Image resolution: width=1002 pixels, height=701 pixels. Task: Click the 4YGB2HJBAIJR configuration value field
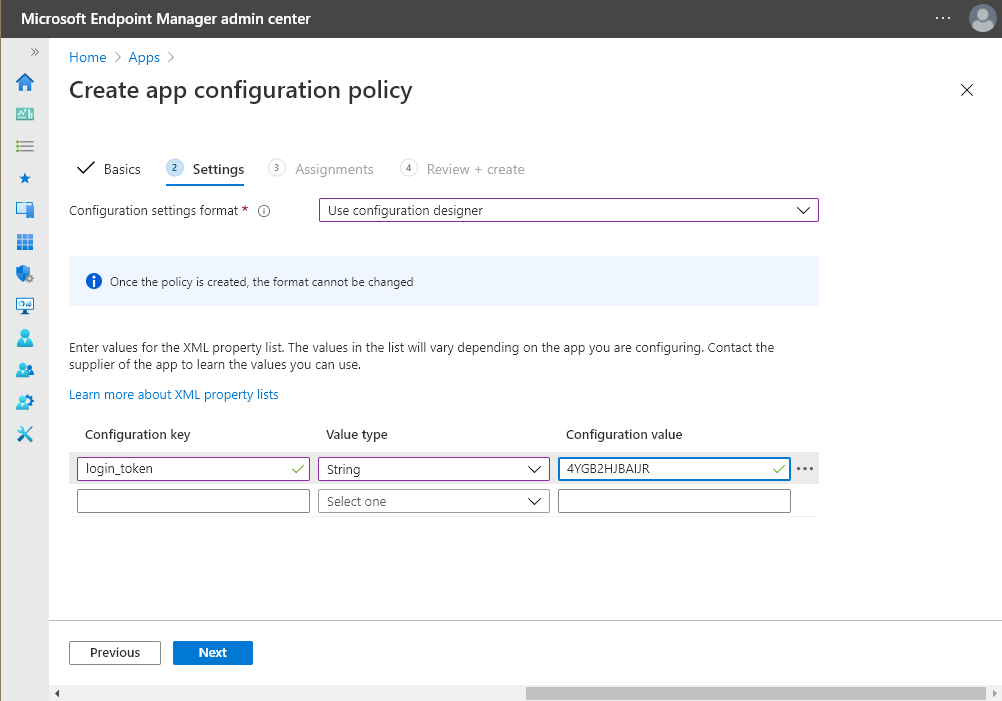pos(674,469)
